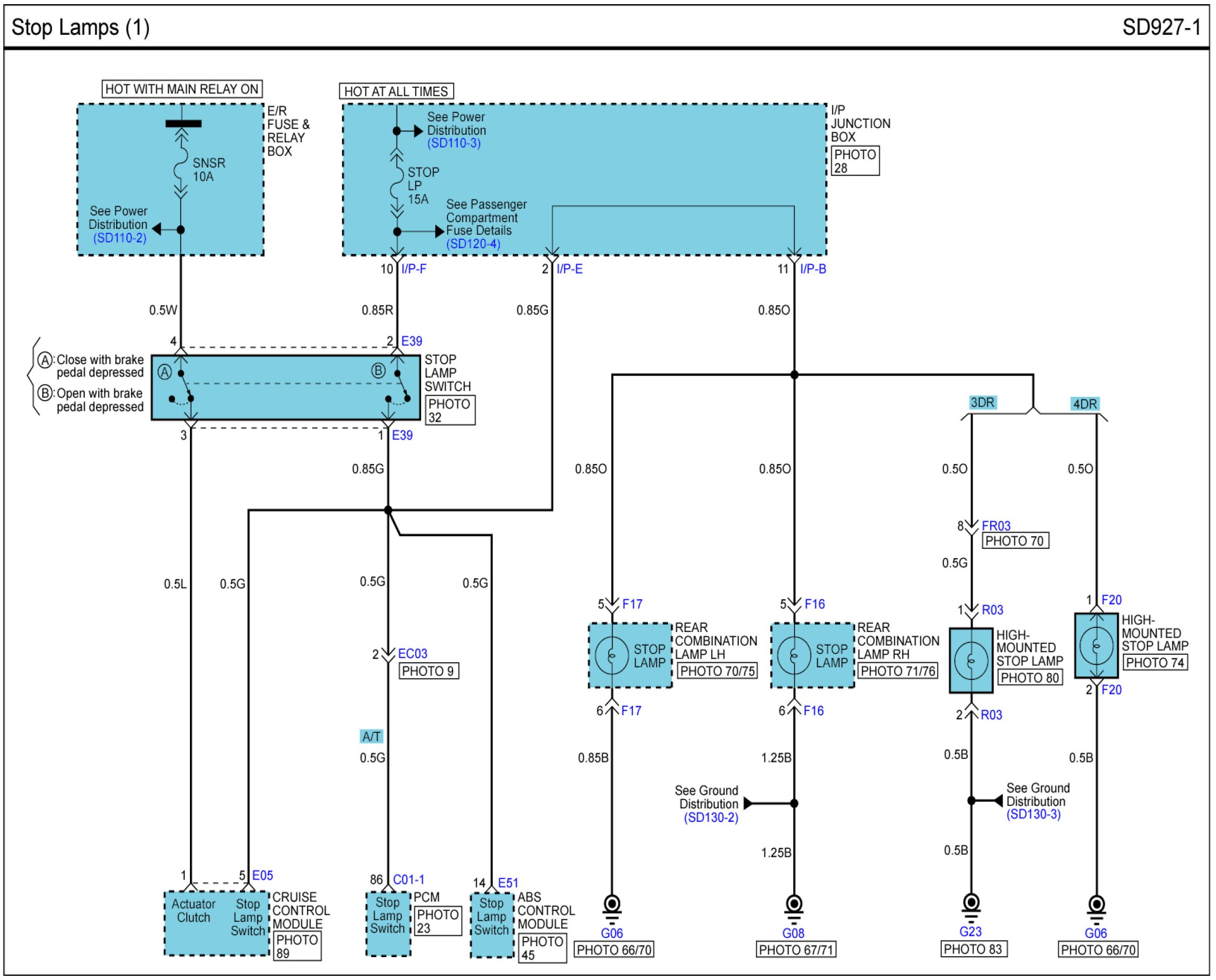Open the PHOTO 28 reference box

click(x=855, y=161)
